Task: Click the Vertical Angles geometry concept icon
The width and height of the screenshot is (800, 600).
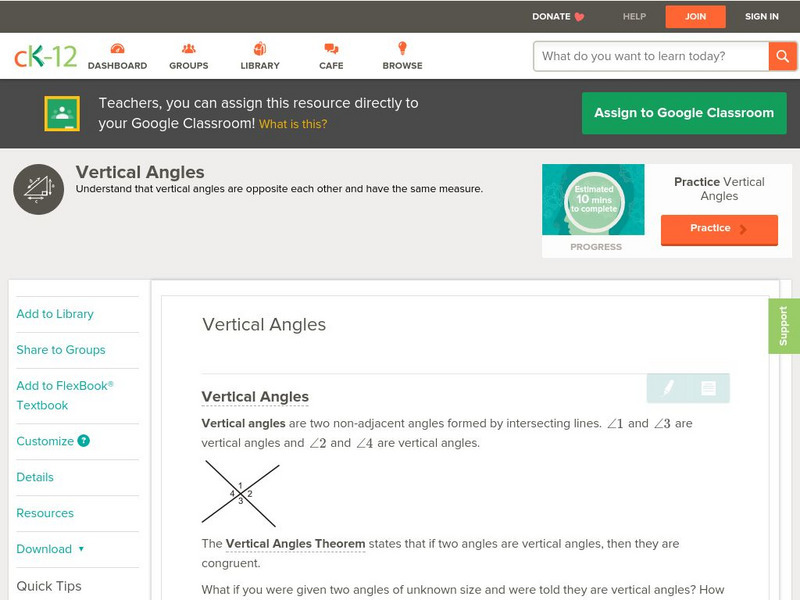Action: coord(39,189)
